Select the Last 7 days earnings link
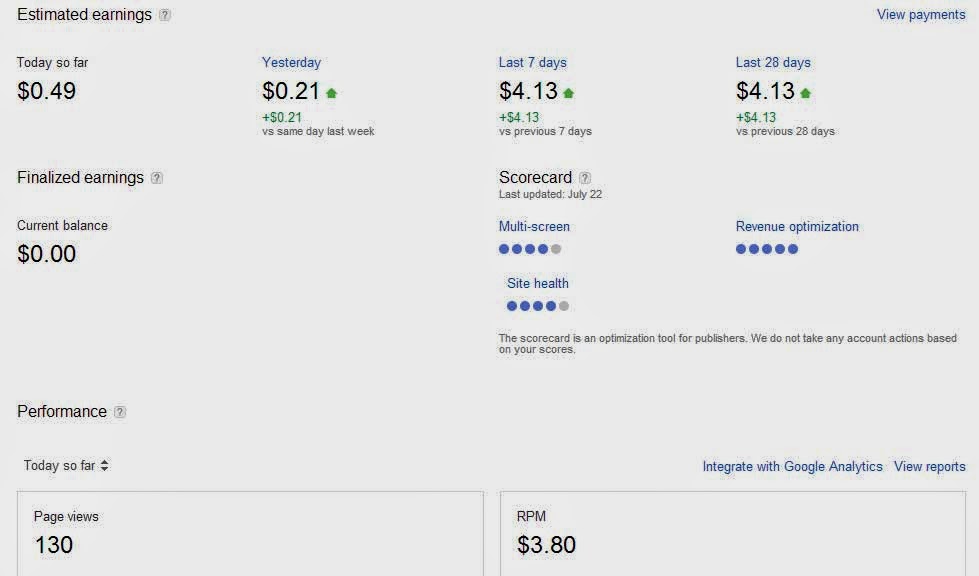 click(x=532, y=62)
